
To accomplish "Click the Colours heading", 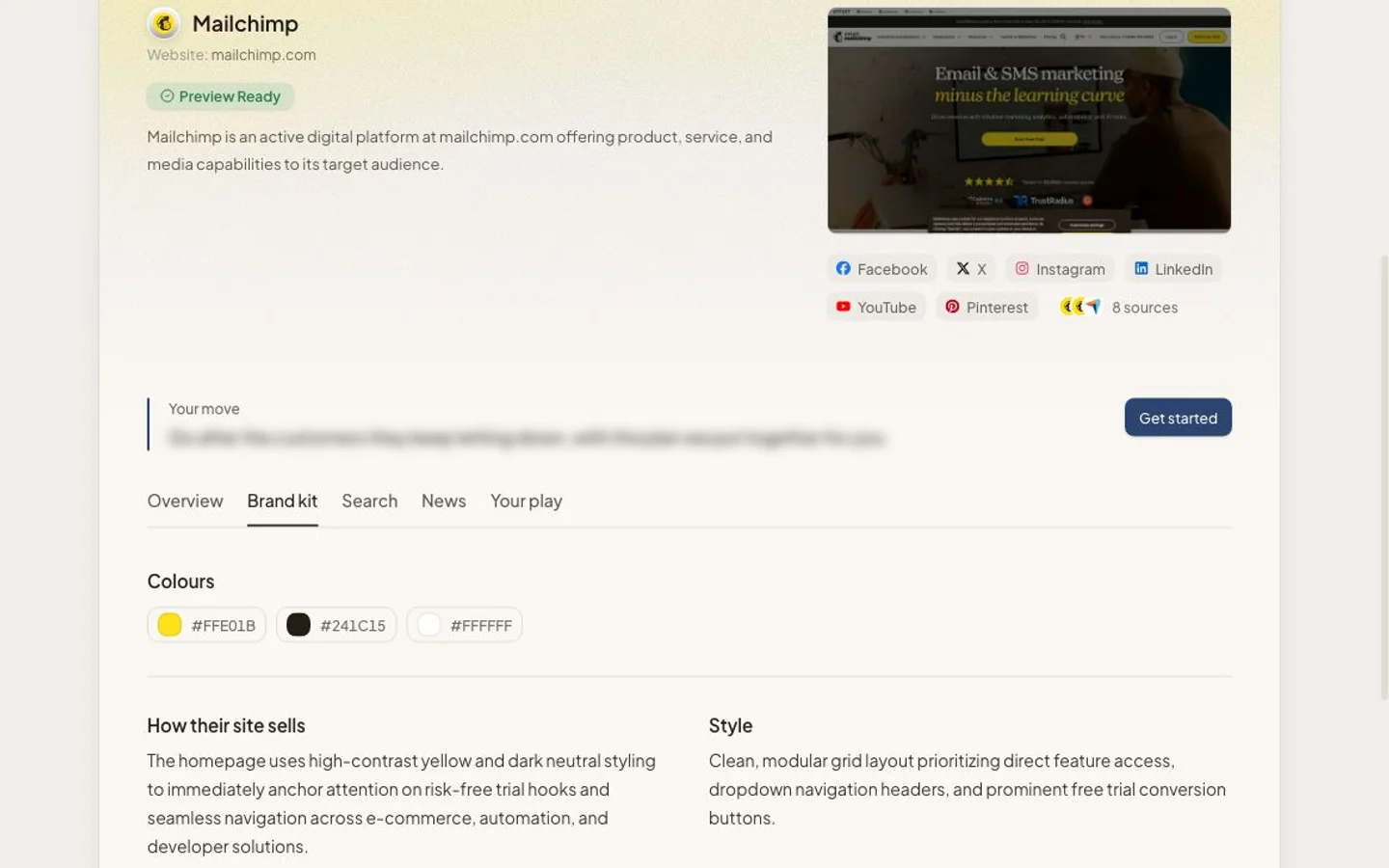I will (180, 581).
